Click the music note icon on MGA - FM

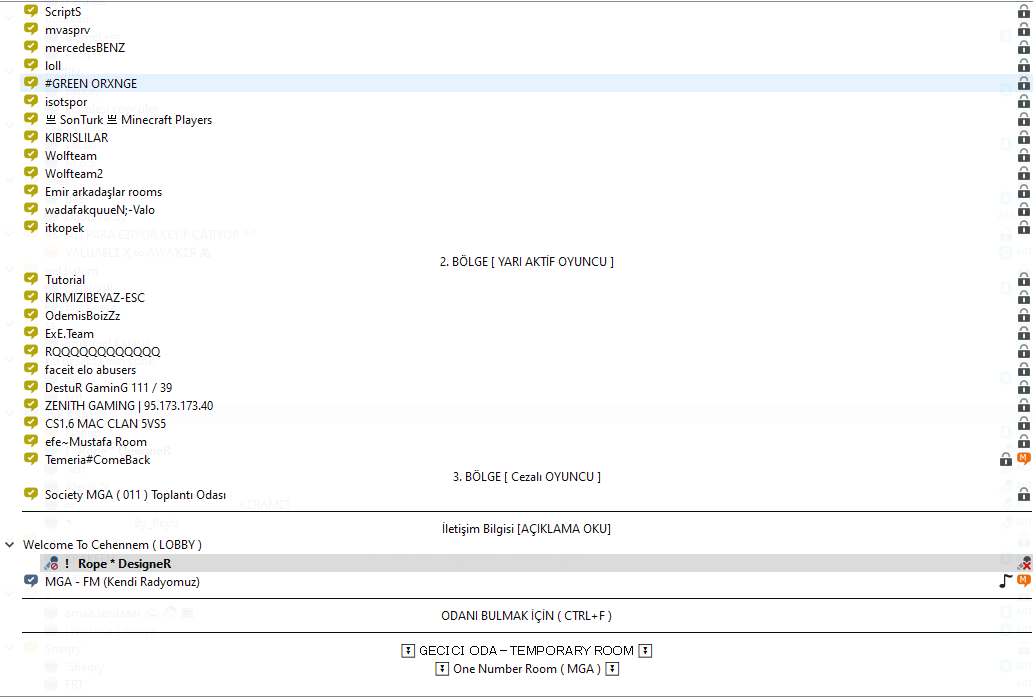[x=1005, y=580]
